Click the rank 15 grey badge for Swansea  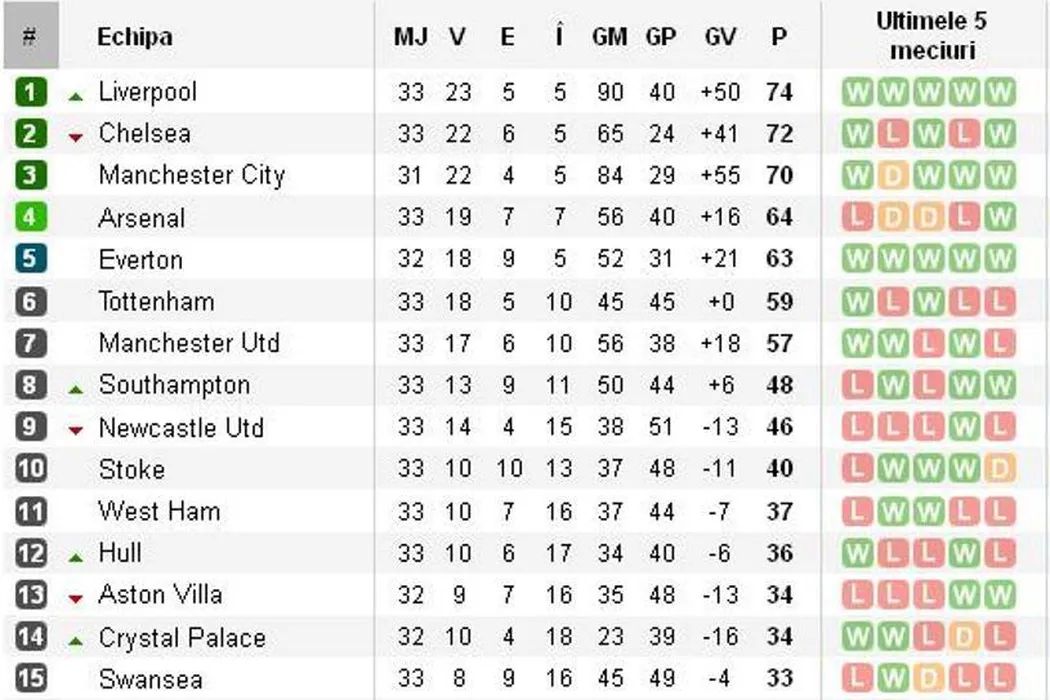[x=30, y=678]
